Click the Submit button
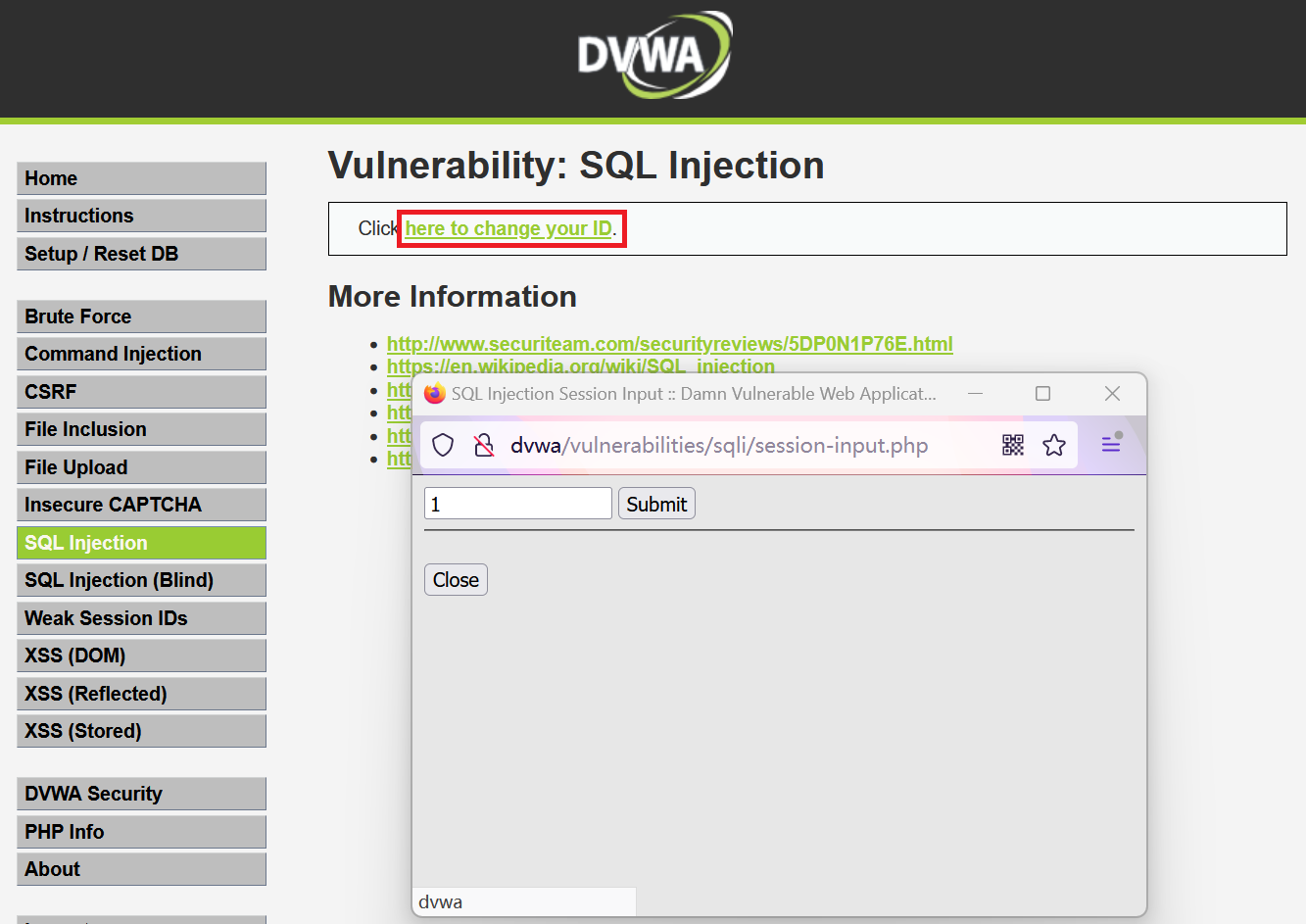1306x924 pixels. [x=656, y=504]
